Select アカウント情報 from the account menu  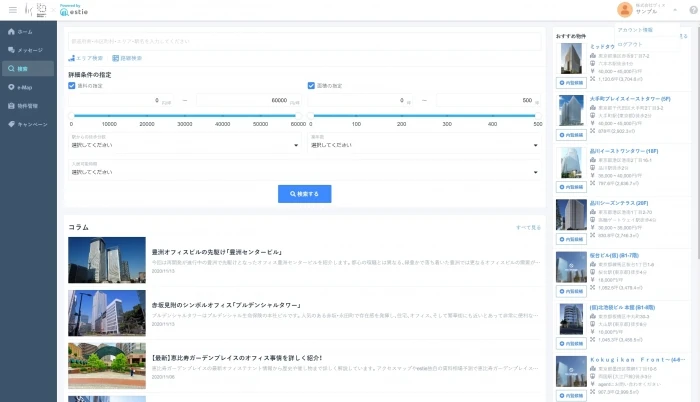point(628,30)
